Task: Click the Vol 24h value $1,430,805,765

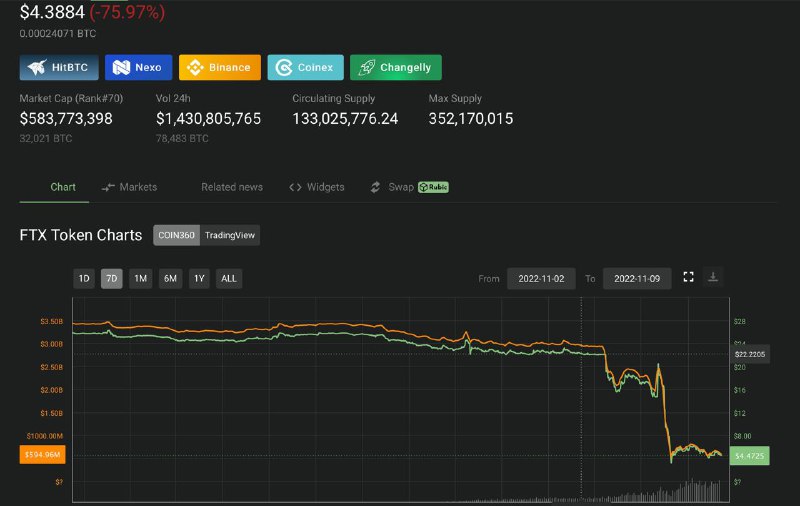Action: (208, 118)
